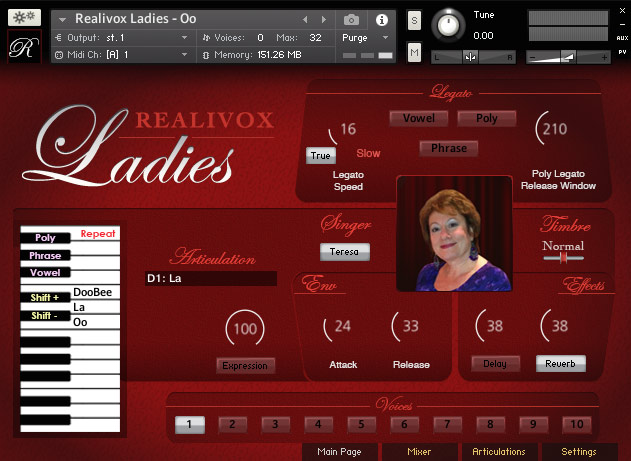631x461 pixels.
Task: Select voice 3
Action: (276, 424)
